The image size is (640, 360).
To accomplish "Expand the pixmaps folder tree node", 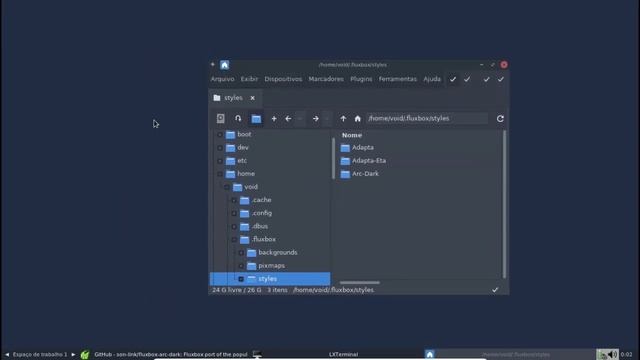I will pyautogui.click(x=241, y=266).
